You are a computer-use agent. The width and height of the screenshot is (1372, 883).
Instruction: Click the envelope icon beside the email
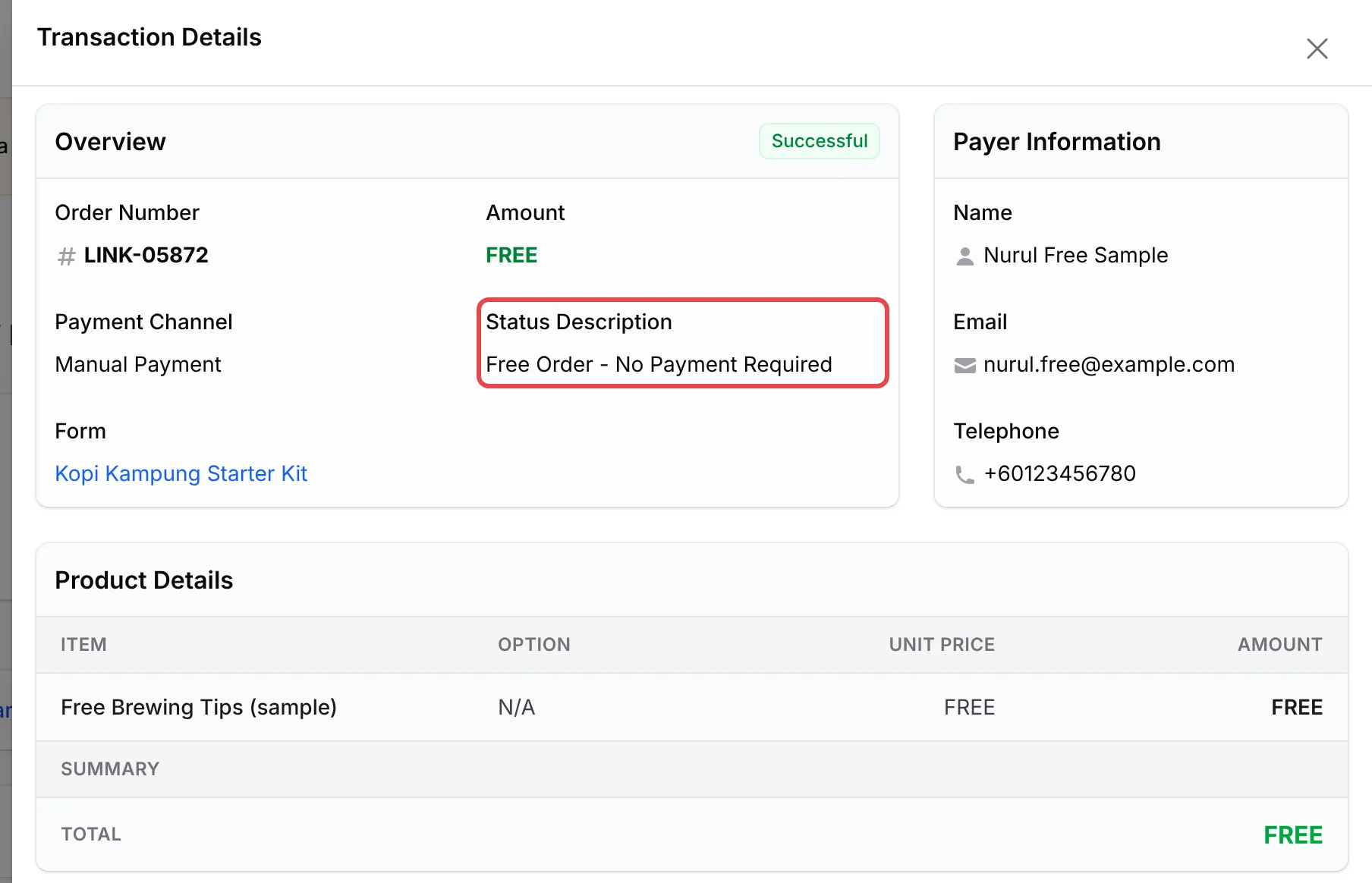tap(964, 366)
